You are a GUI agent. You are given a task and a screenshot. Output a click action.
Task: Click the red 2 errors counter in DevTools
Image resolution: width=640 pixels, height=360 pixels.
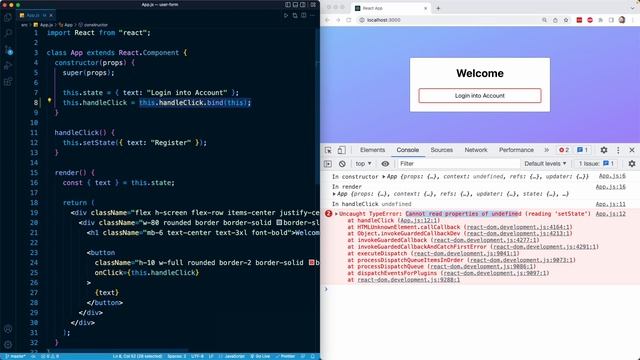(x=564, y=150)
